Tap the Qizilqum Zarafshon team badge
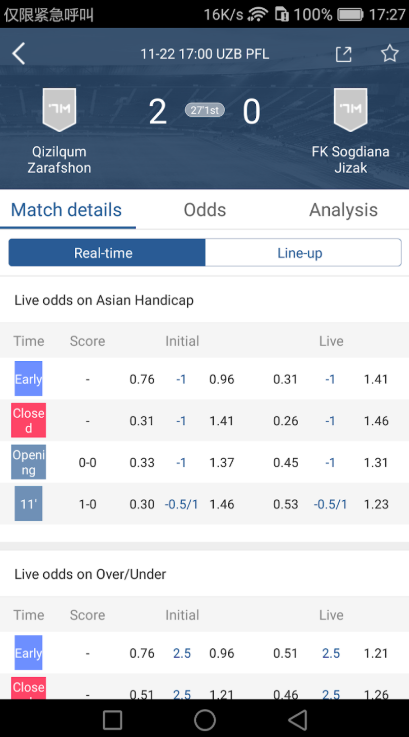This screenshot has height=737, width=409. pyautogui.click(x=59, y=110)
